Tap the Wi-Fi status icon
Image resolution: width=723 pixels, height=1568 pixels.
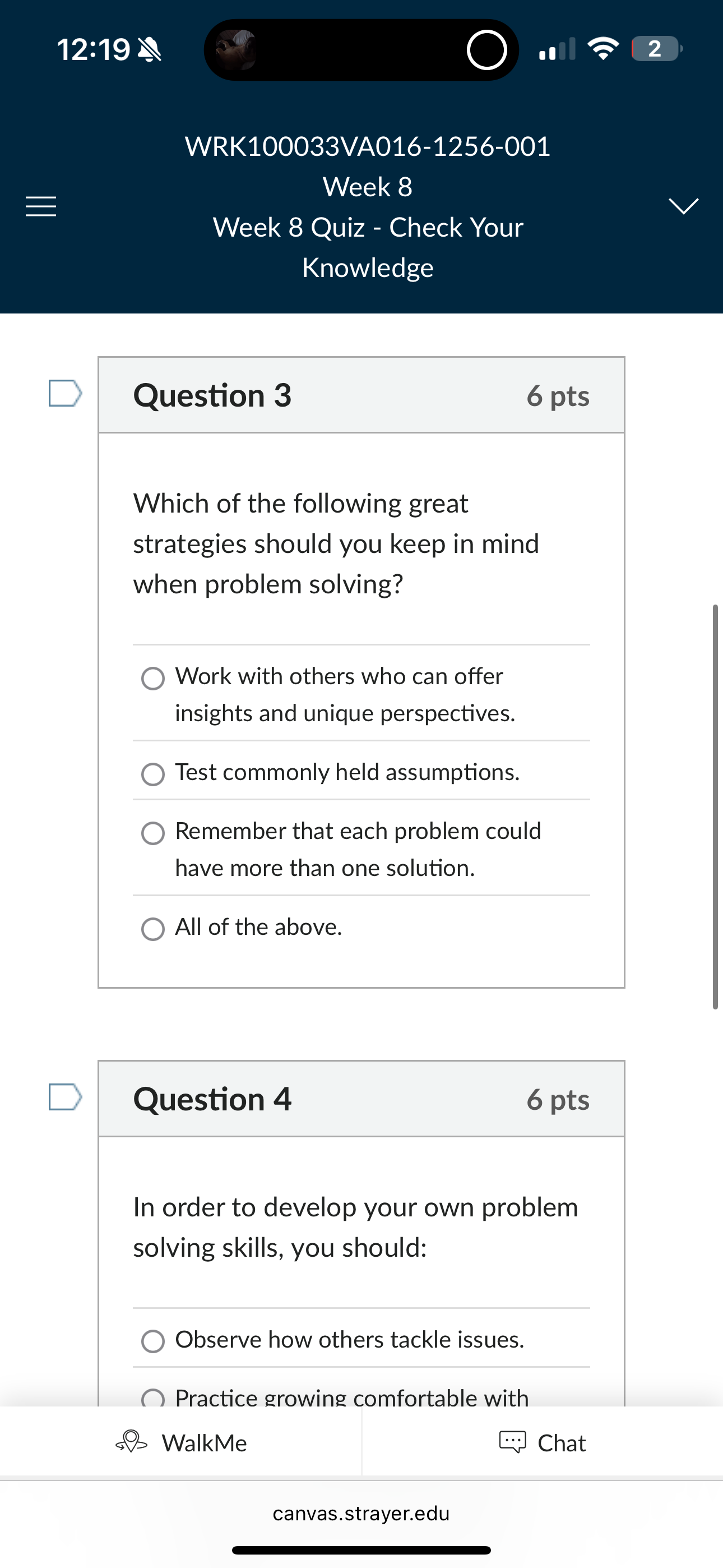(x=602, y=49)
